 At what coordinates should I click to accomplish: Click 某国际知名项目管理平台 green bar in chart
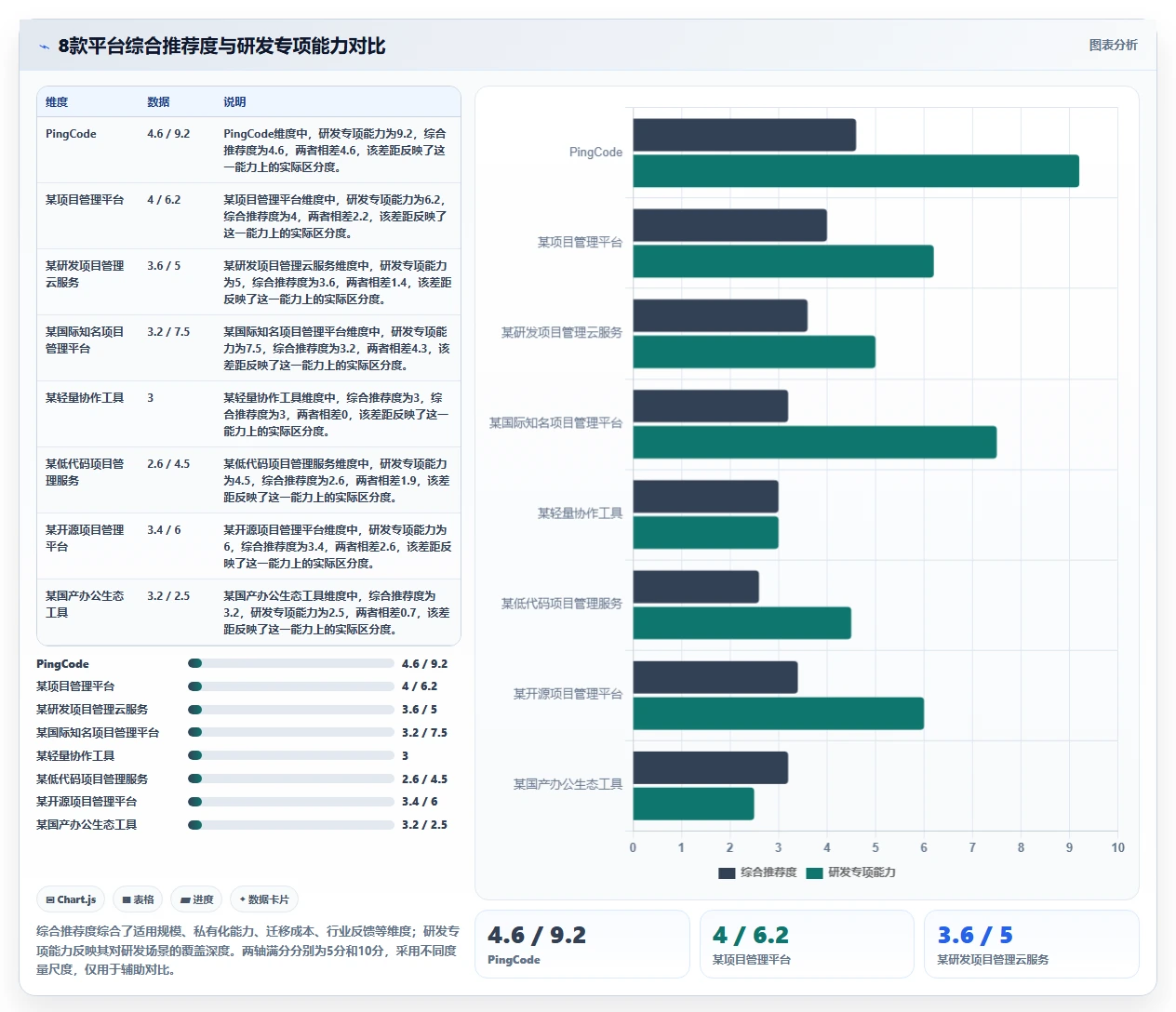click(x=815, y=442)
